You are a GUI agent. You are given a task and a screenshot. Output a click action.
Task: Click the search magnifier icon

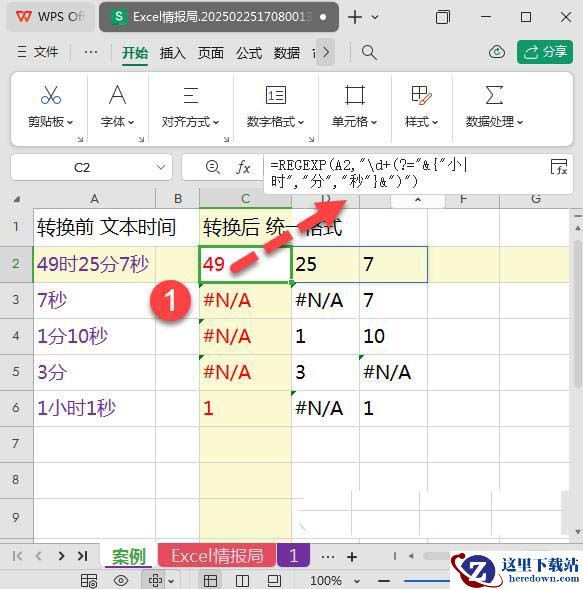click(369, 52)
